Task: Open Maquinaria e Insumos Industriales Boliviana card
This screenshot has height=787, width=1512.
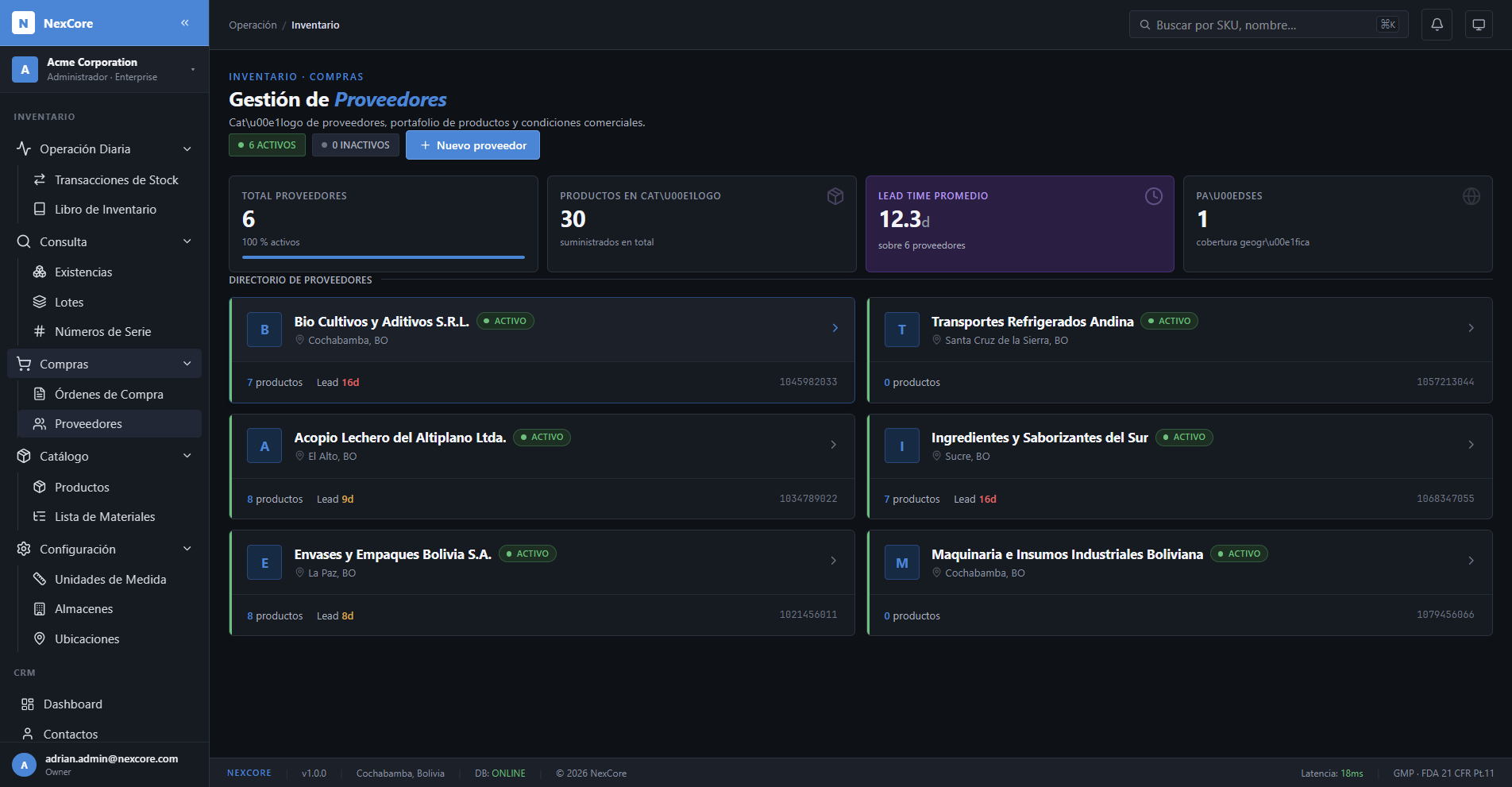Action: click(1179, 583)
